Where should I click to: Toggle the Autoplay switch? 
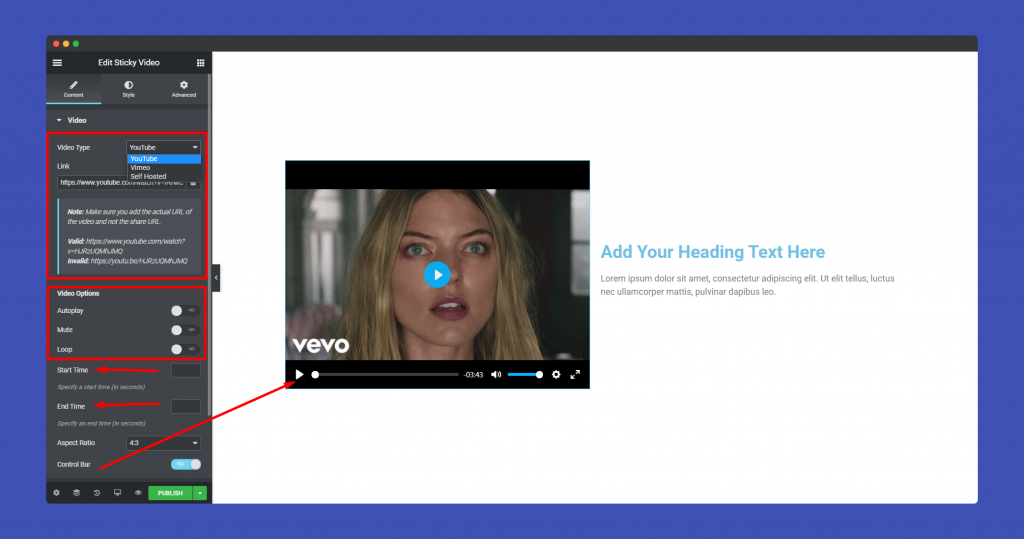[x=185, y=311]
